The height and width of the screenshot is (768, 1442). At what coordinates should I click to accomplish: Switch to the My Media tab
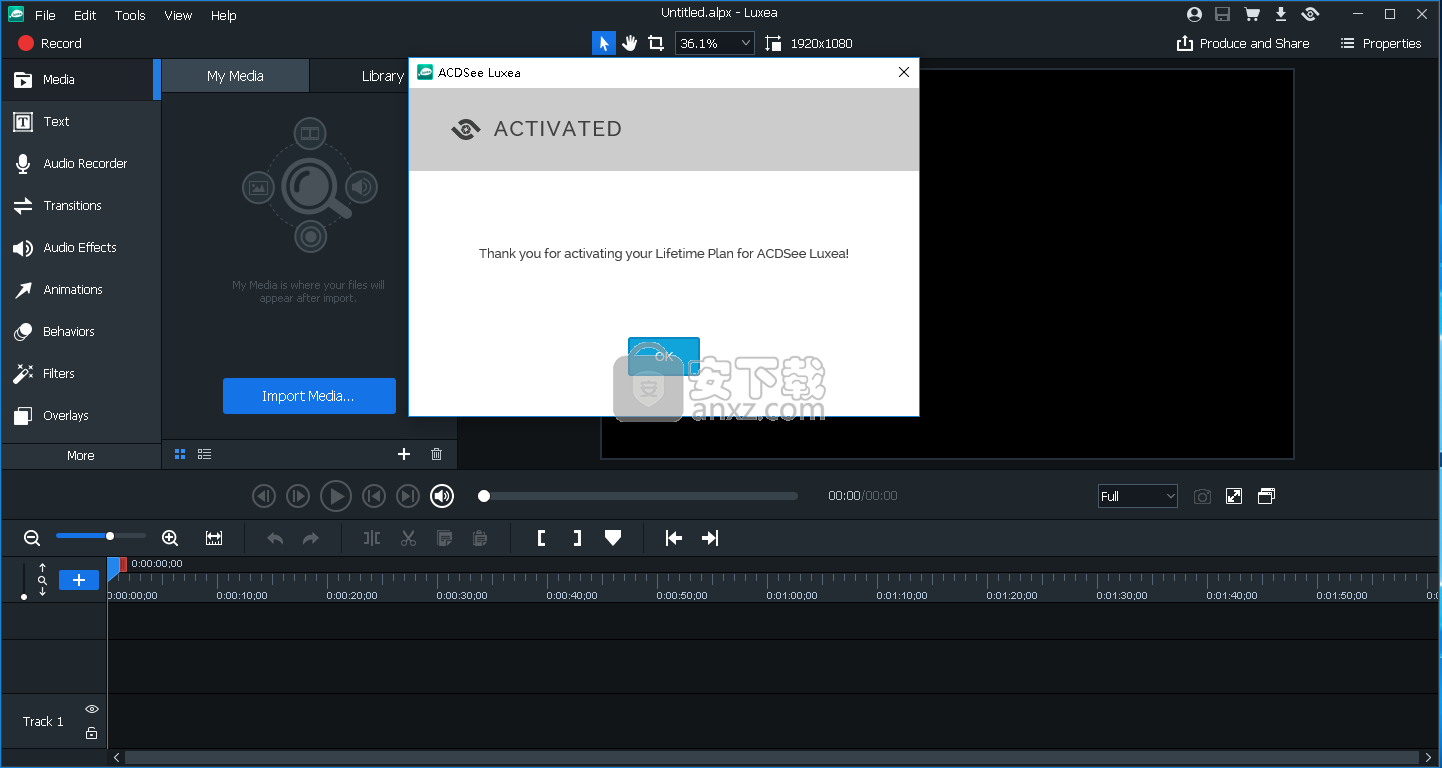[235, 76]
